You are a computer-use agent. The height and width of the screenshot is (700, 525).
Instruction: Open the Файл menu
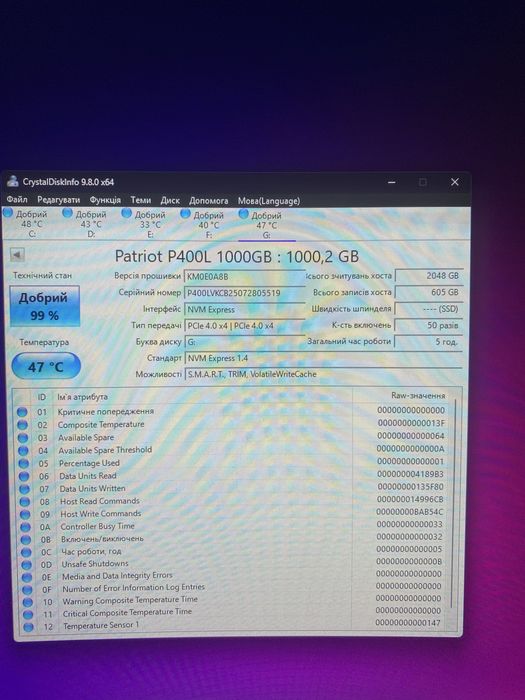tap(17, 200)
